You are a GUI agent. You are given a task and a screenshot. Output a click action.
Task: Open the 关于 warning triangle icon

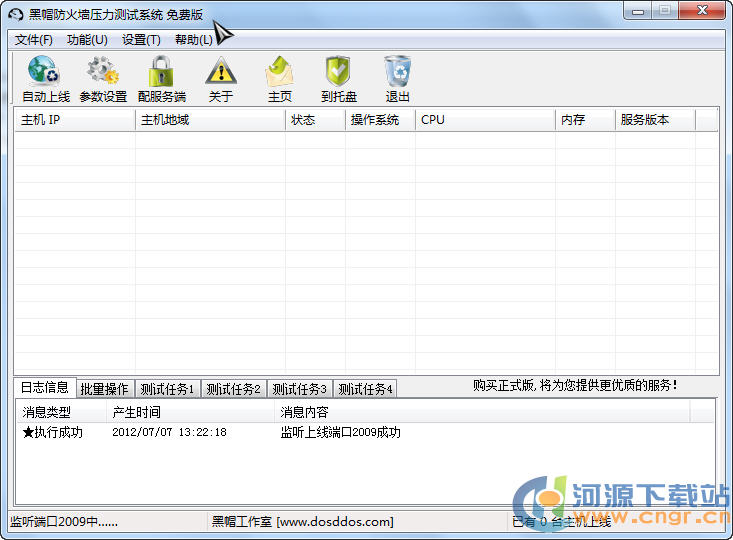pyautogui.click(x=221, y=71)
